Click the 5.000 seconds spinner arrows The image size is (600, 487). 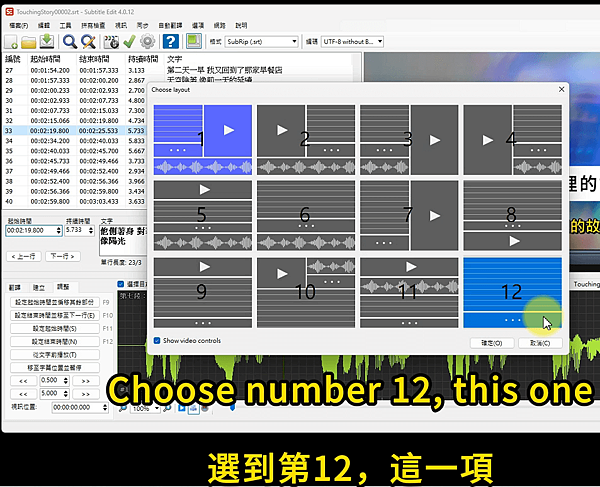(x=66, y=394)
